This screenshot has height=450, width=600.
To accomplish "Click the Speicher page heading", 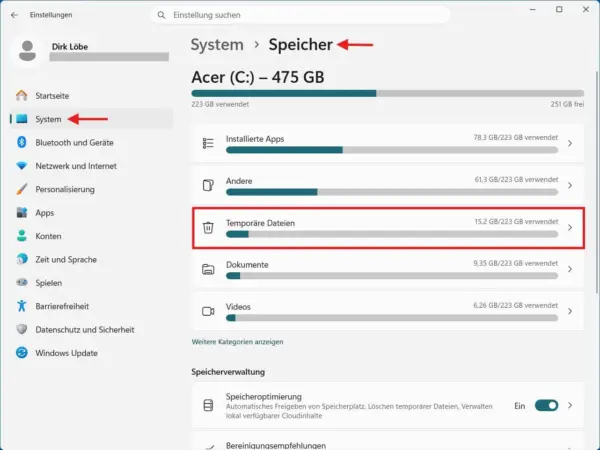I will point(300,45).
